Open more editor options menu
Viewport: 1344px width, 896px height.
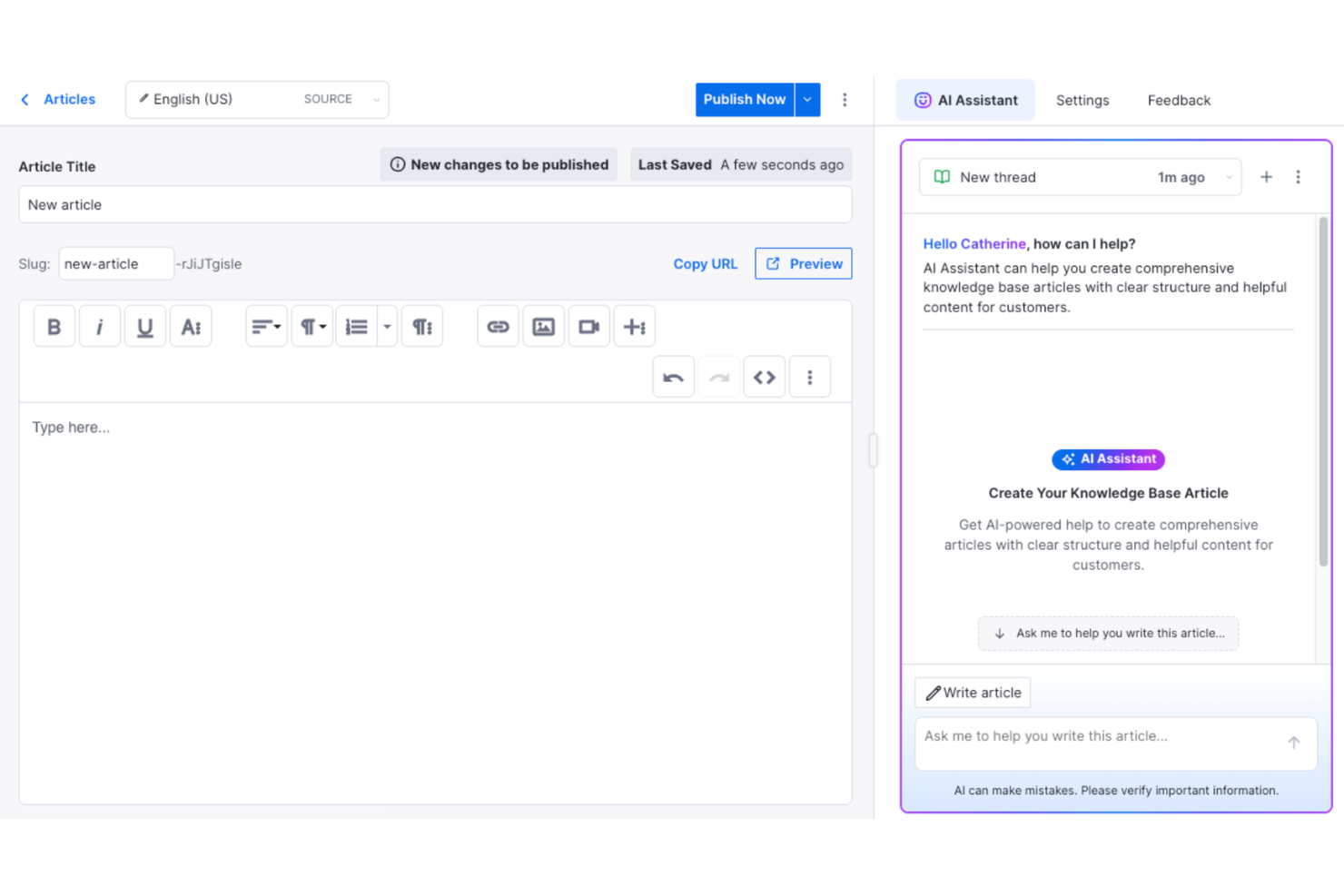809,376
